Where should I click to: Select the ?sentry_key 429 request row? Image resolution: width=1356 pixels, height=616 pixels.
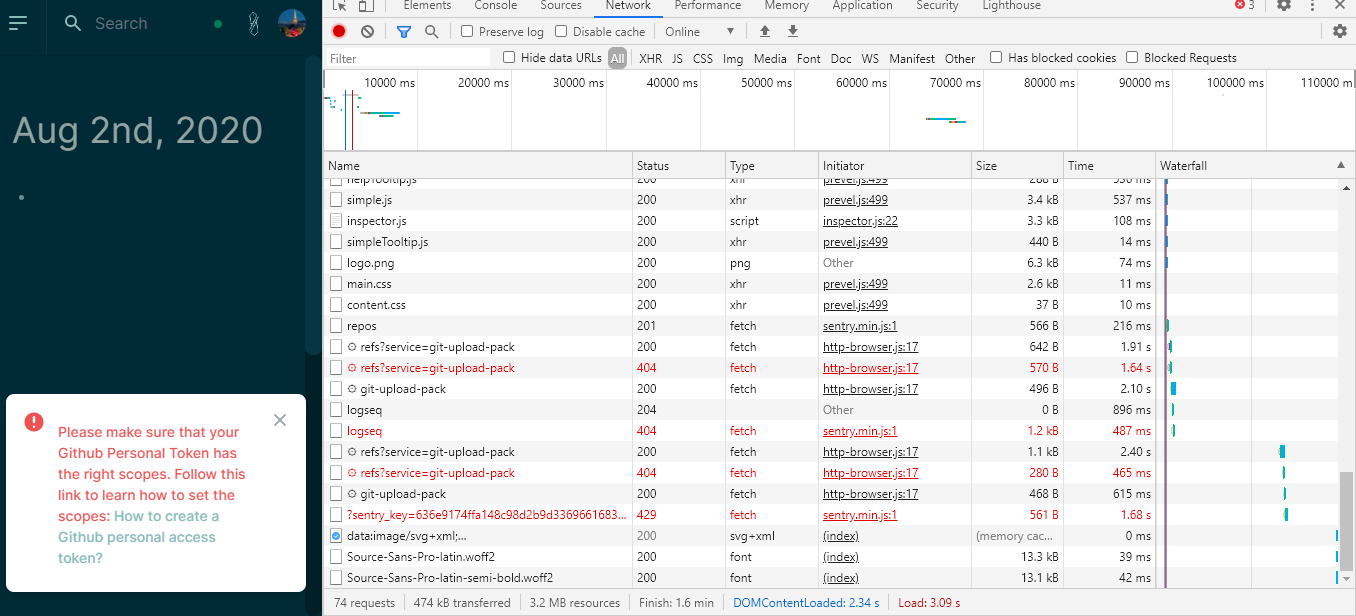[x=830, y=515]
